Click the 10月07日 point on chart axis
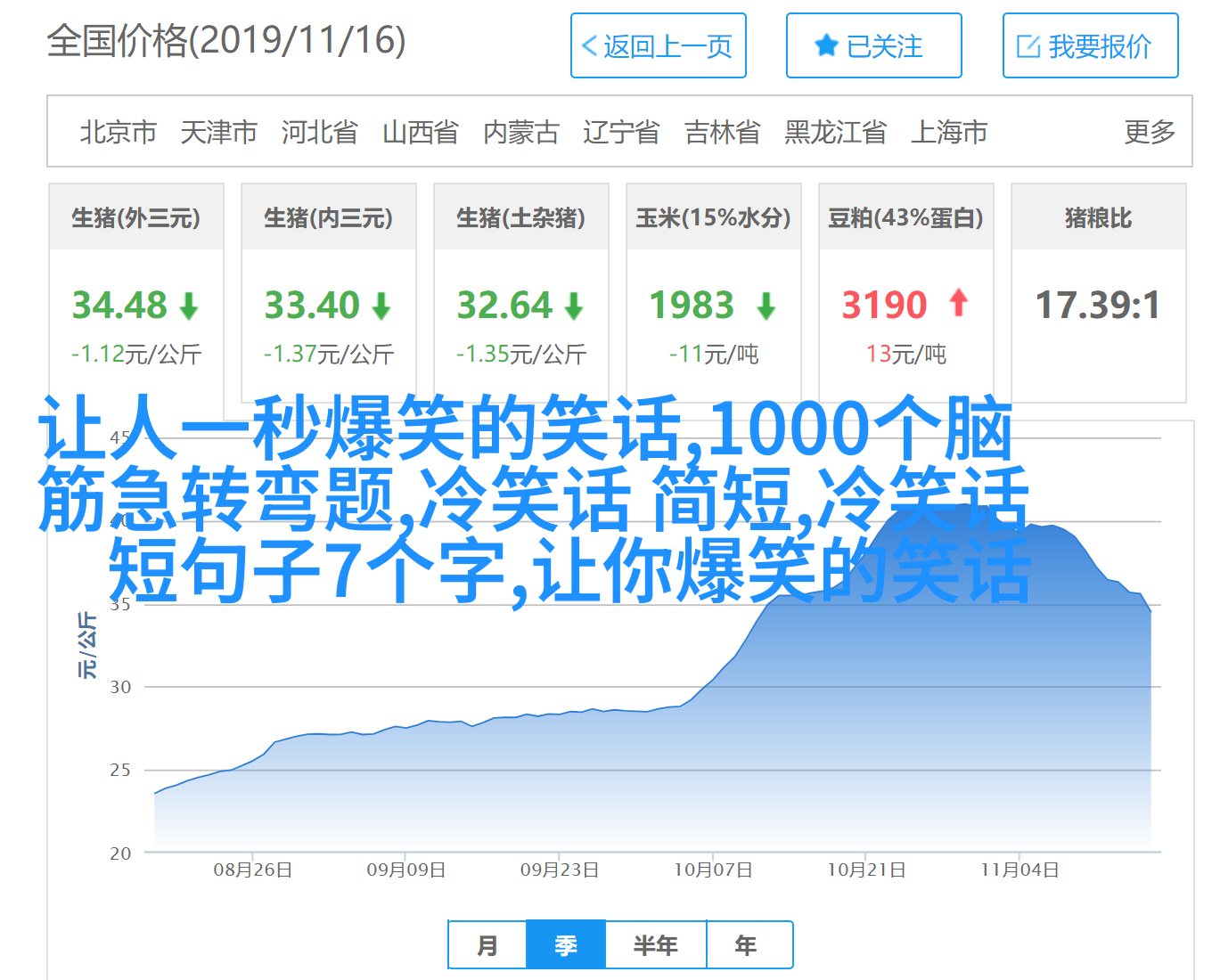The image size is (1212, 980). tap(713, 870)
